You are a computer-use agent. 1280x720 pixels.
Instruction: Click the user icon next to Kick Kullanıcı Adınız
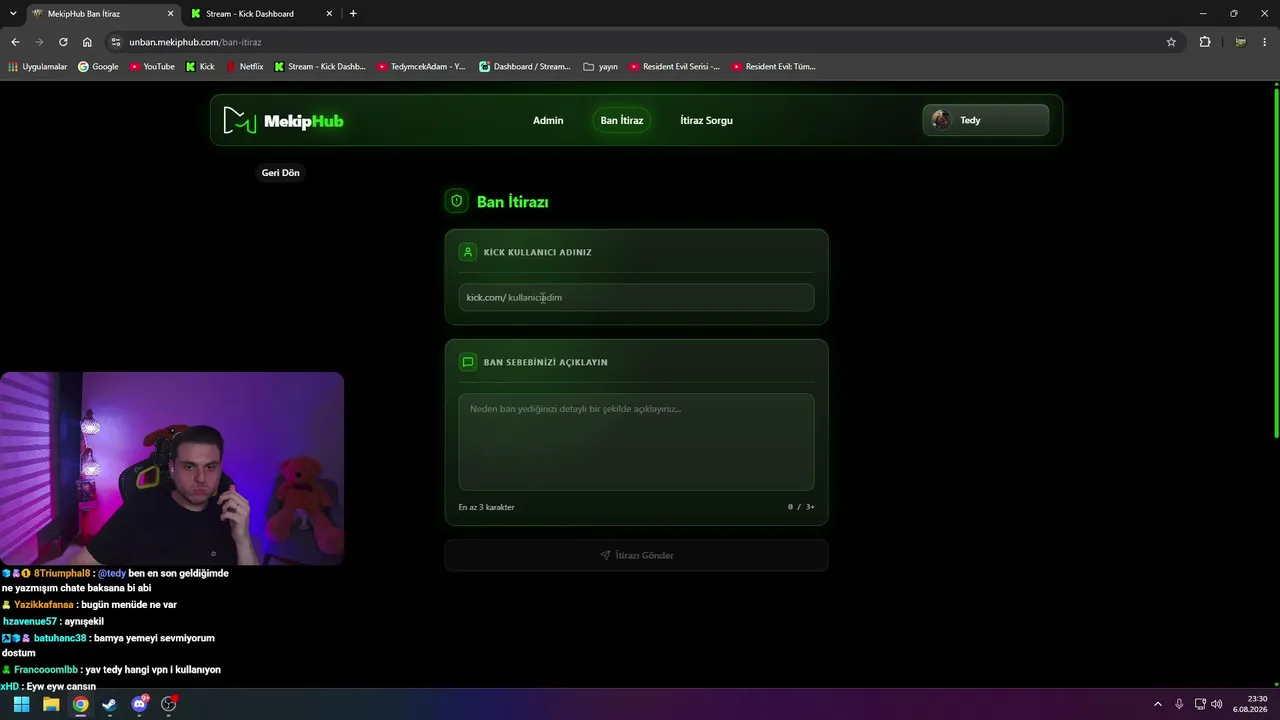(x=467, y=252)
